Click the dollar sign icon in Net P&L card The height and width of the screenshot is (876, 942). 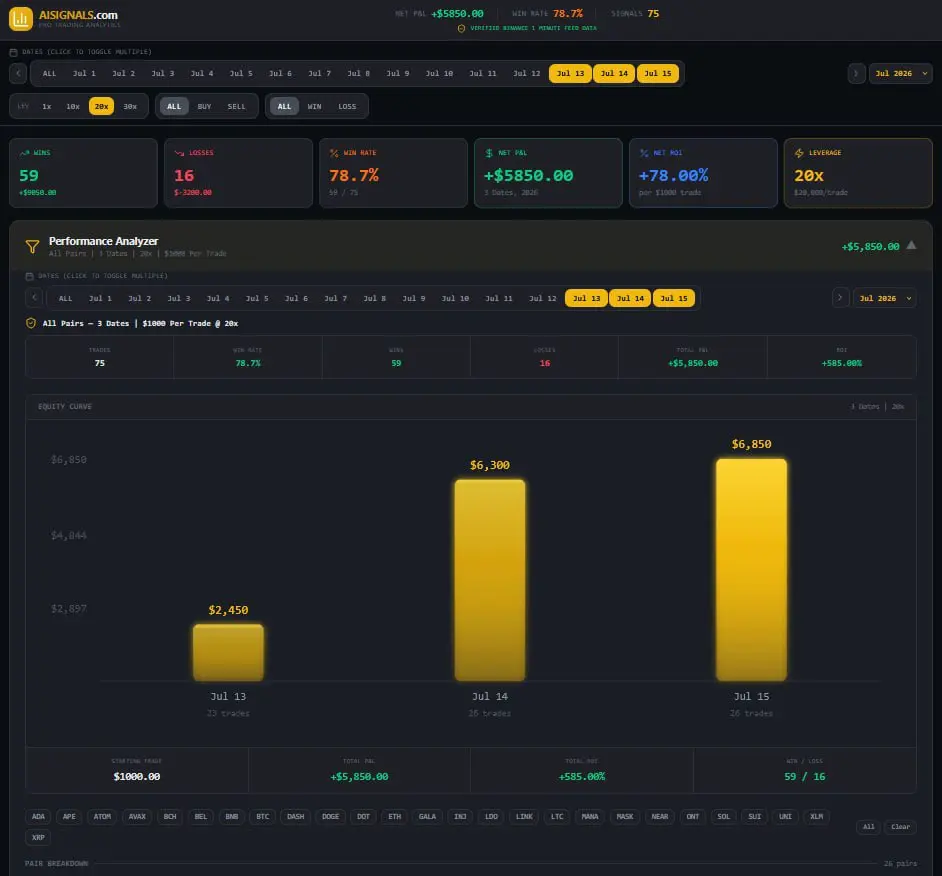(489, 153)
